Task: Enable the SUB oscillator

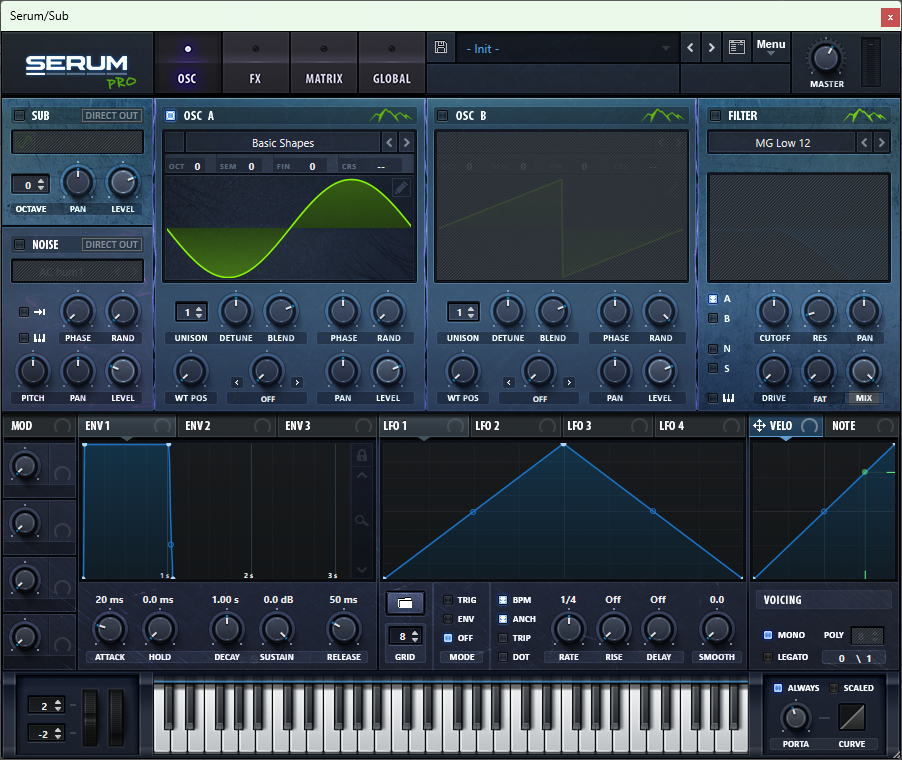Action: click(20, 116)
